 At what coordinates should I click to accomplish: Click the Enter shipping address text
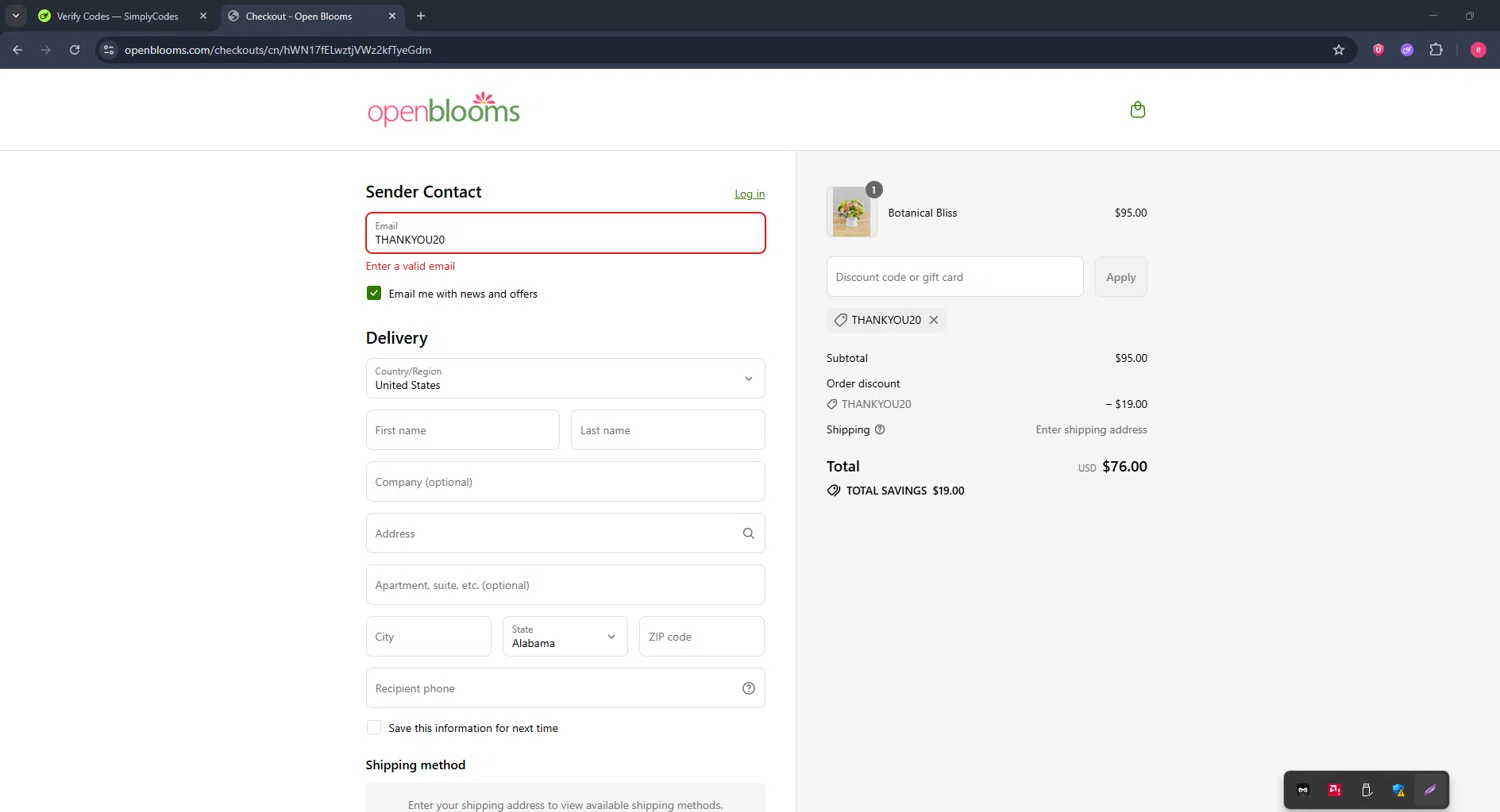tap(1091, 430)
